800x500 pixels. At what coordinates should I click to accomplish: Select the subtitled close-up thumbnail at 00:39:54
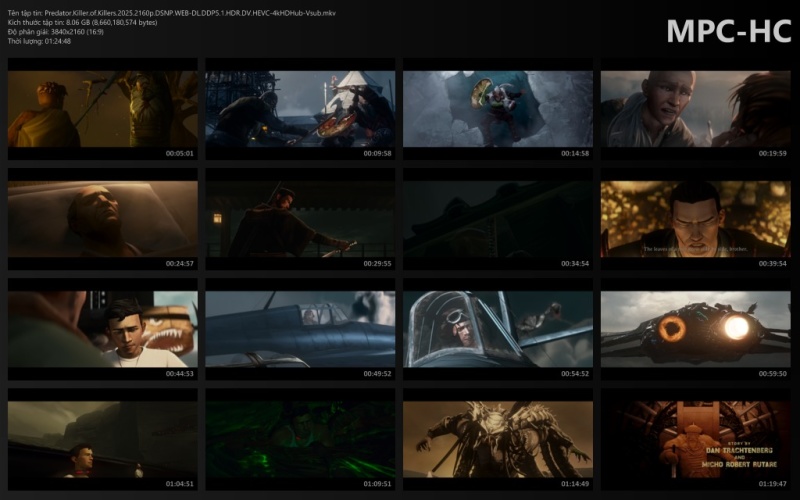(695, 219)
